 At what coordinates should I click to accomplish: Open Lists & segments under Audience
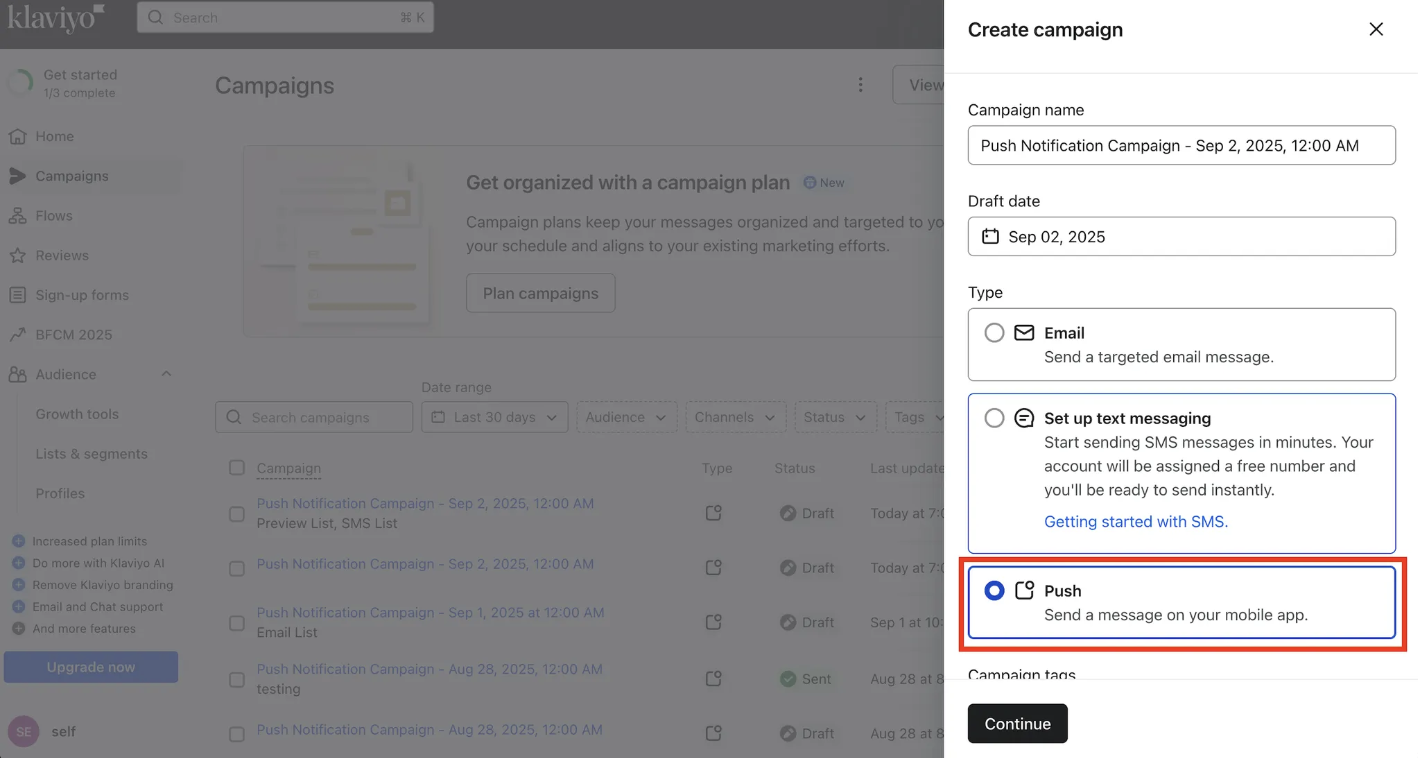pos(92,454)
